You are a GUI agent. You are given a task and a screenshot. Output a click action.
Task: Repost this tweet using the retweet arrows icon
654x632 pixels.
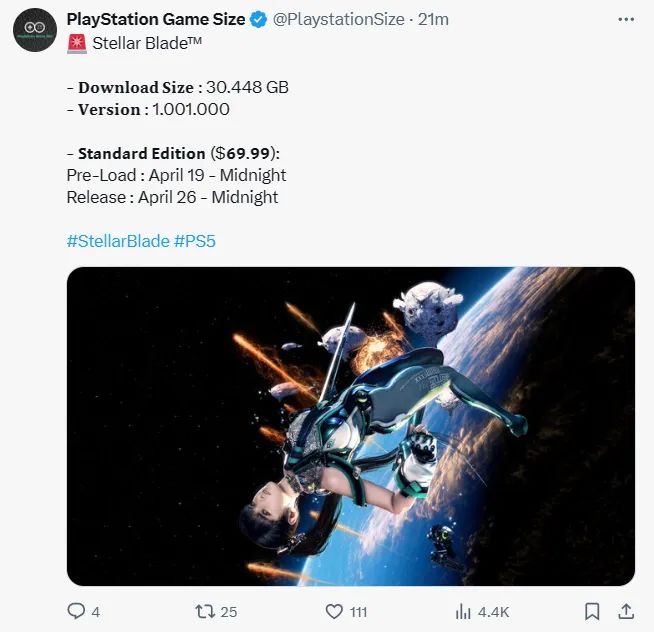pos(206,611)
